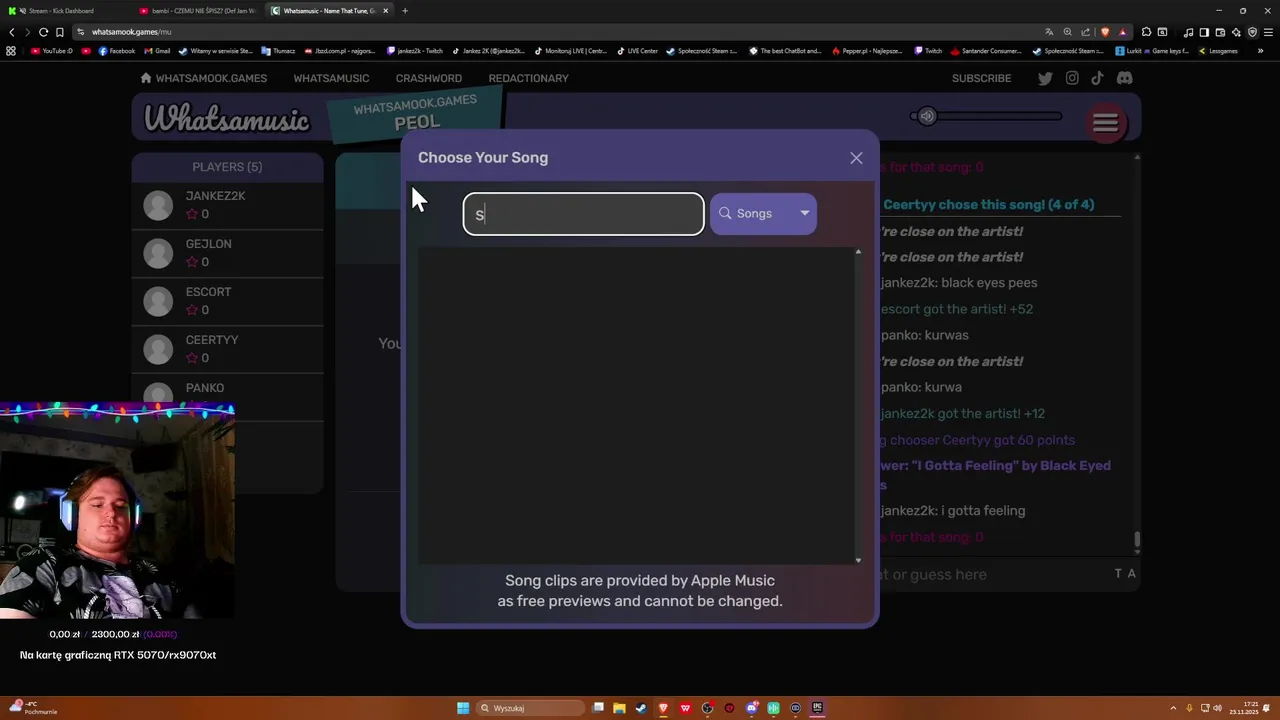Open the Brave Wallet icon
The image size is (1280, 720).
pos(1220,32)
